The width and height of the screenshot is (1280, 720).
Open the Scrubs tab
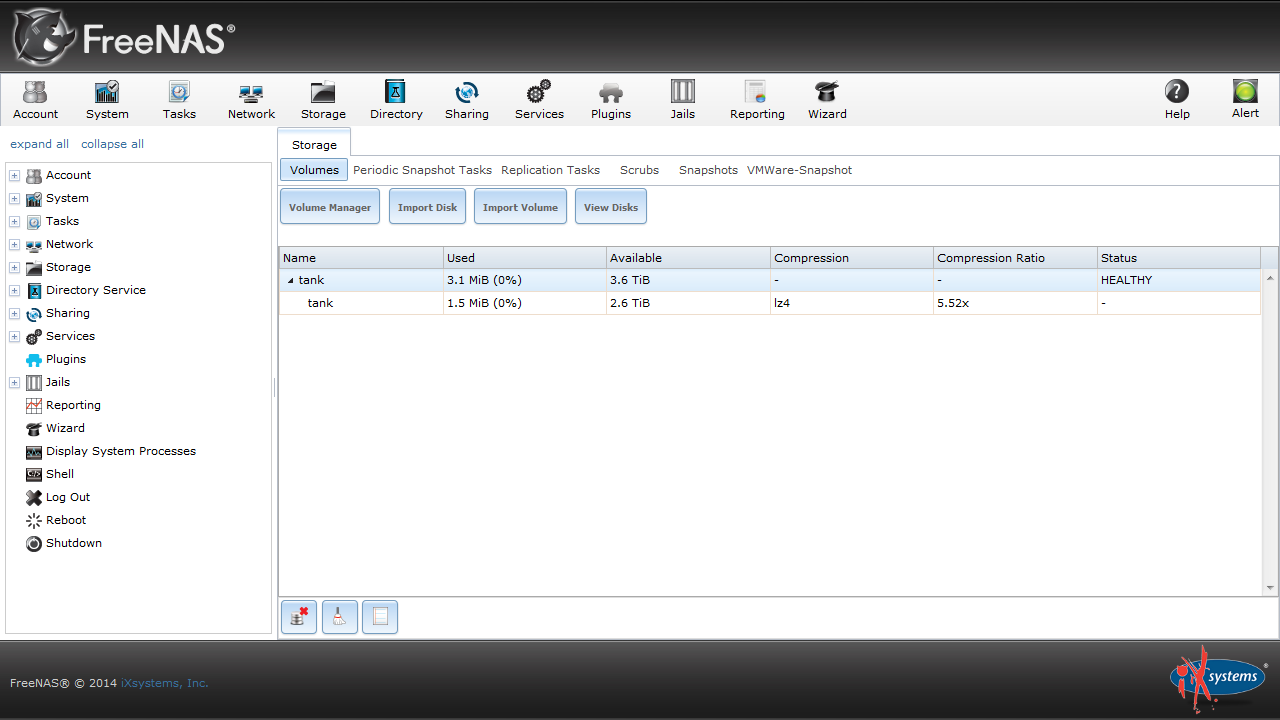(639, 170)
